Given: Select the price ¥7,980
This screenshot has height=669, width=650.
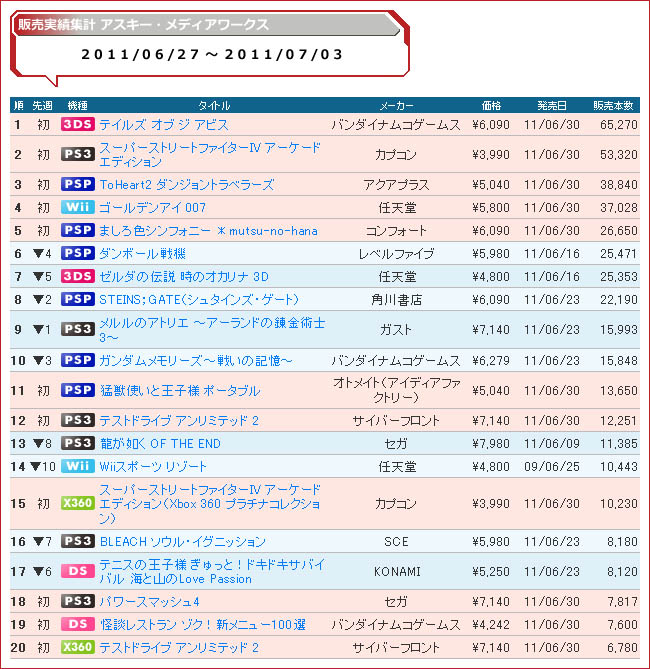Looking at the screenshot, I should 491,444.
